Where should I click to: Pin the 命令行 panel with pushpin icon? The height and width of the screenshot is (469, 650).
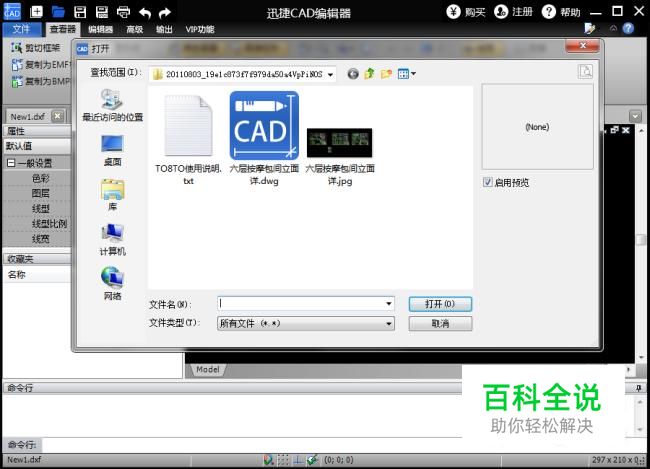638,388
